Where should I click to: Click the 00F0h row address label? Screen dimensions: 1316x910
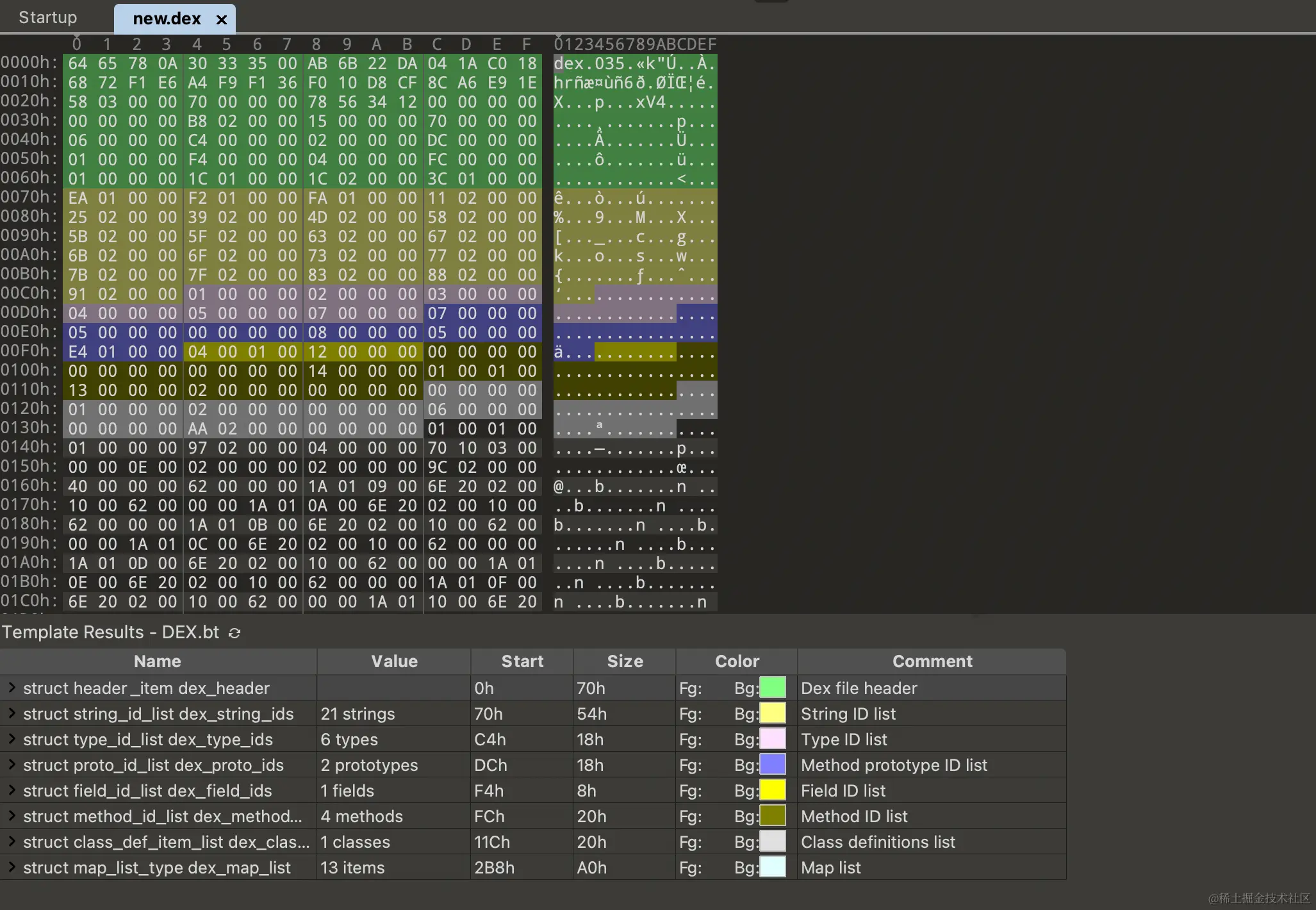point(29,351)
